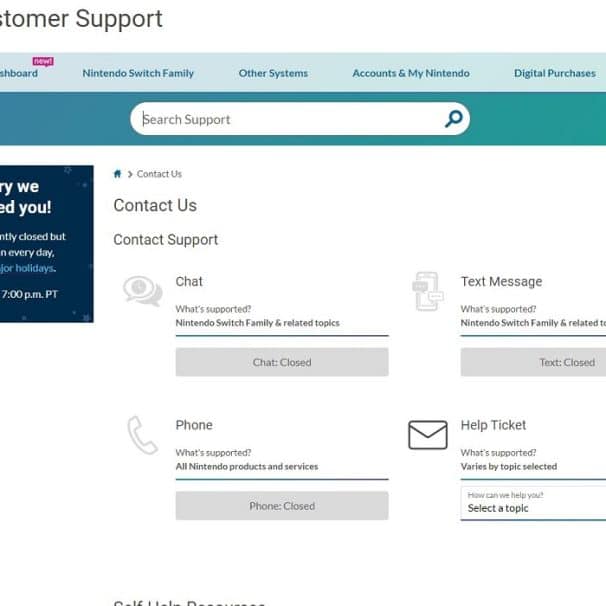
Task: Click the home breadcrumb icon
Action: pos(118,174)
